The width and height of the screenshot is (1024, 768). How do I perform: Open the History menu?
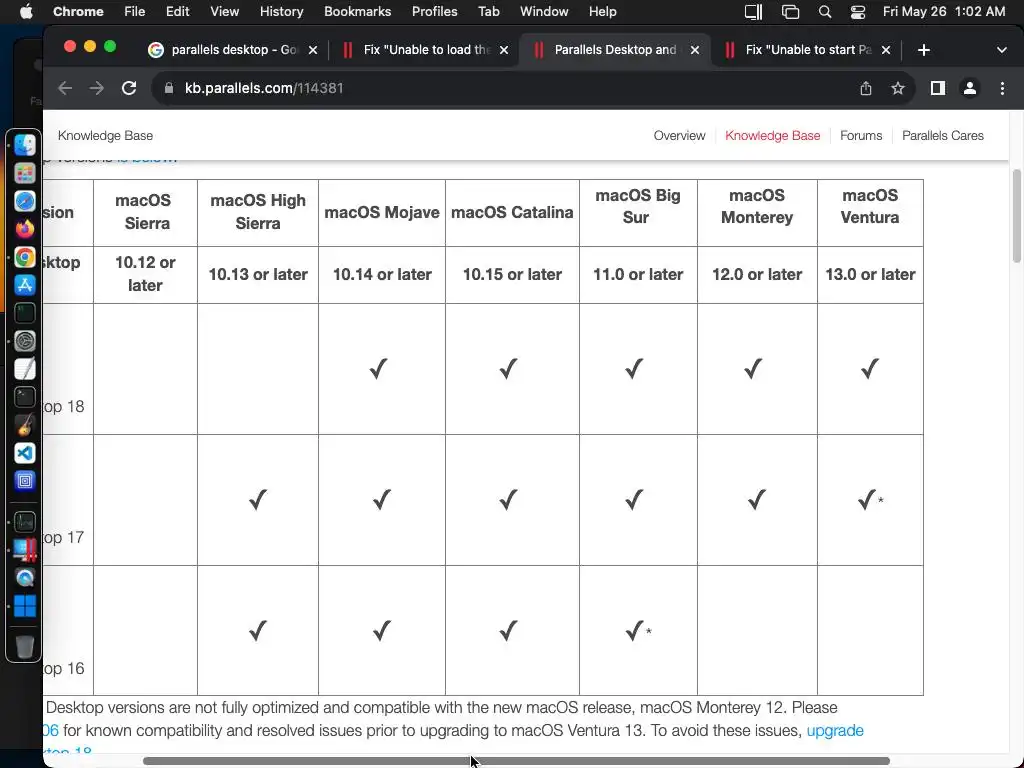(x=281, y=12)
